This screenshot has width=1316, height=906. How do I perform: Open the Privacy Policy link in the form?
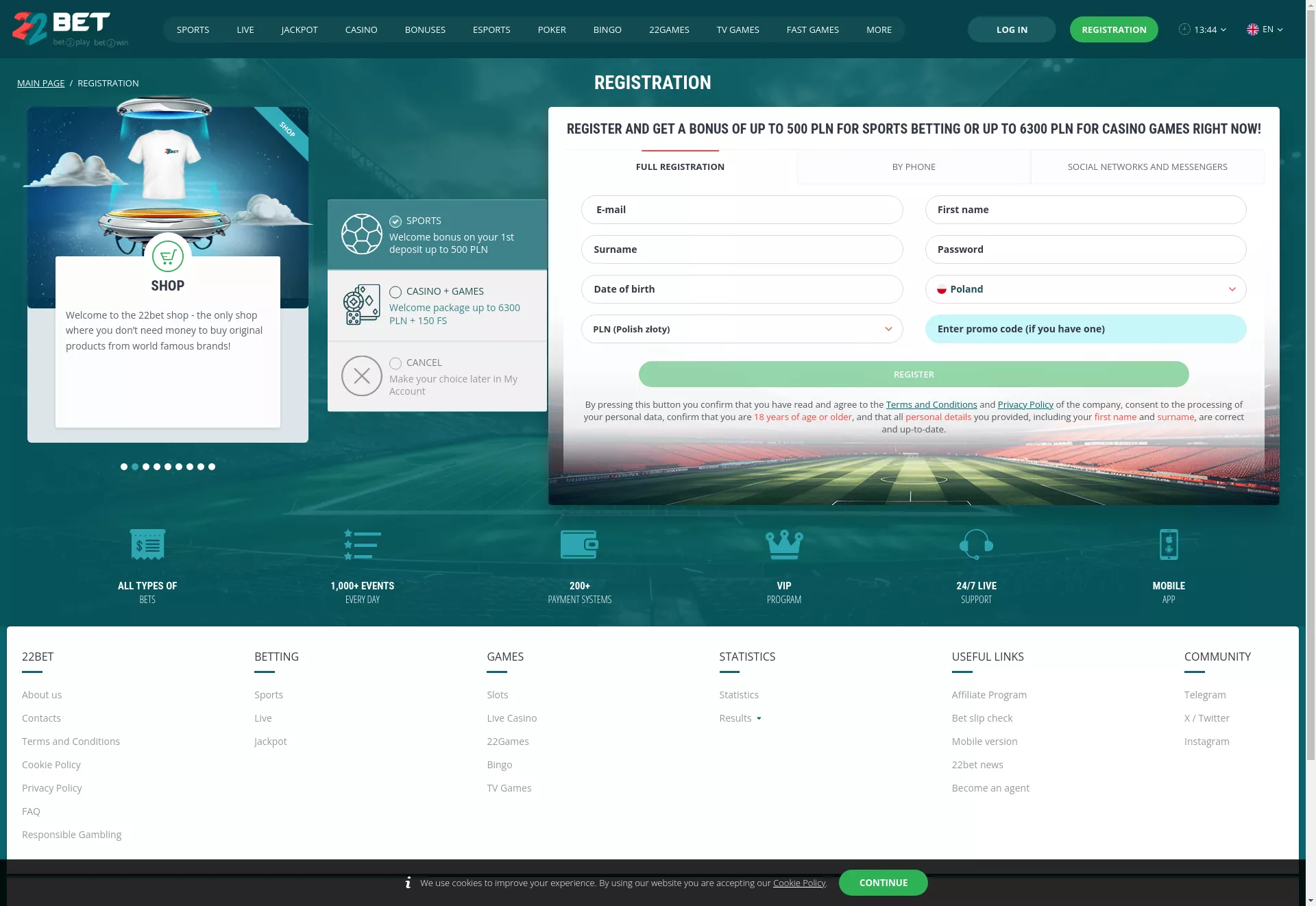tap(1025, 404)
